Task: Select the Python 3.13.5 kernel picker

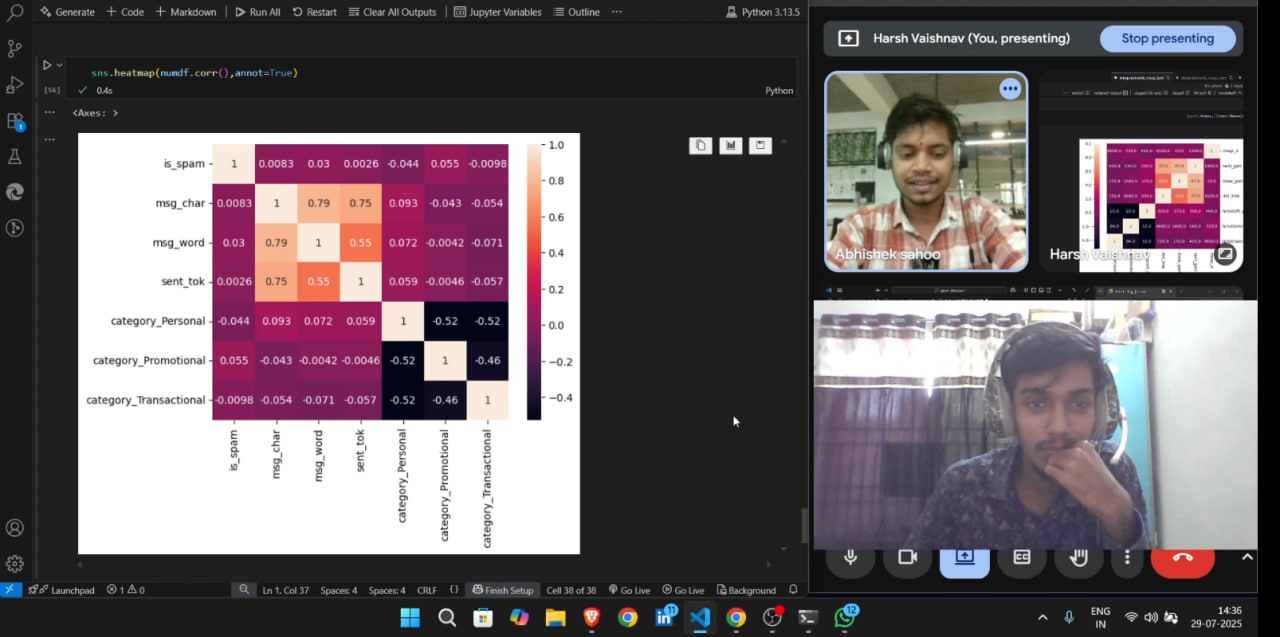Action: (x=762, y=12)
